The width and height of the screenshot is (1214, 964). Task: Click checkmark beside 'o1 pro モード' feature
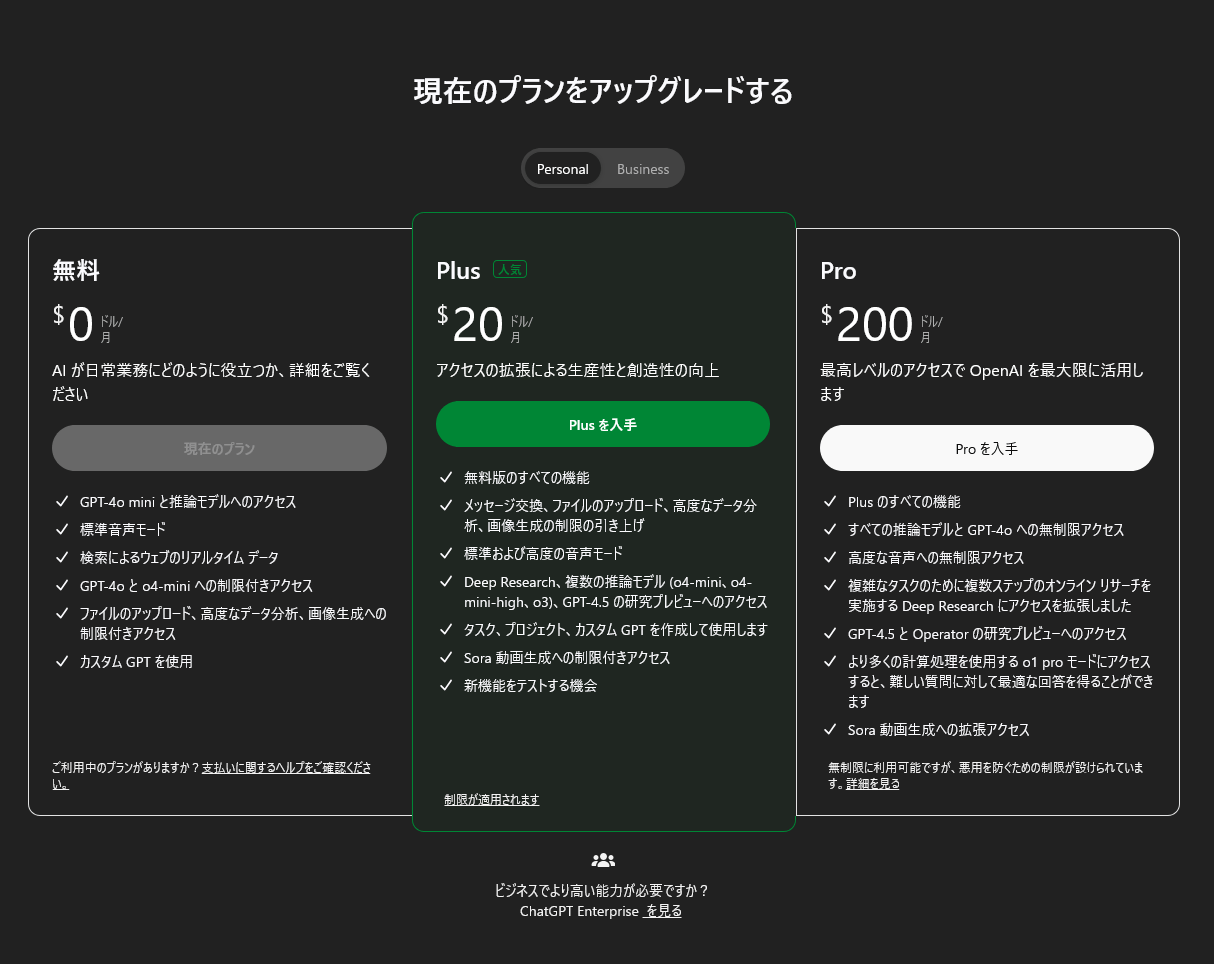coord(830,662)
